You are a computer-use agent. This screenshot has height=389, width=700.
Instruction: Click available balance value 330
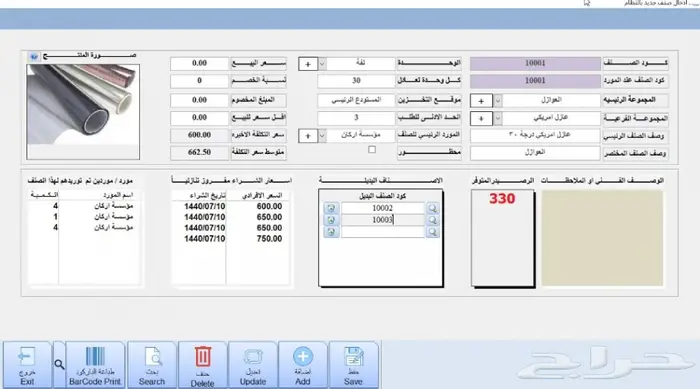coord(502,199)
